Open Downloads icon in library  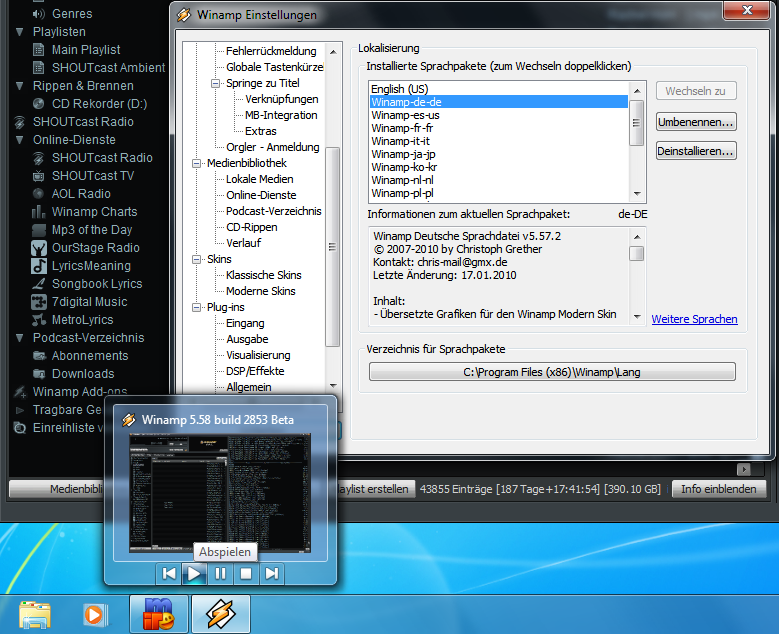(x=38, y=374)
